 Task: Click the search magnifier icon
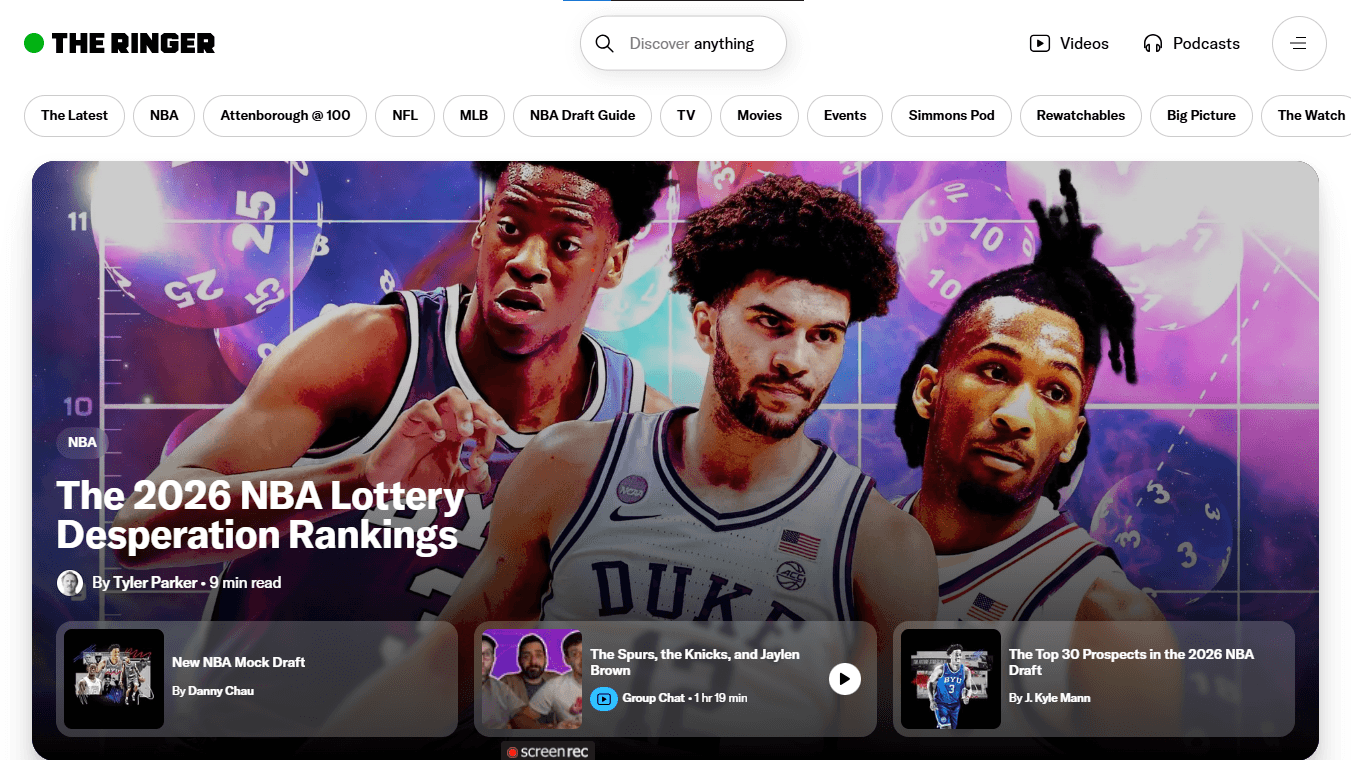click(604, 43)
